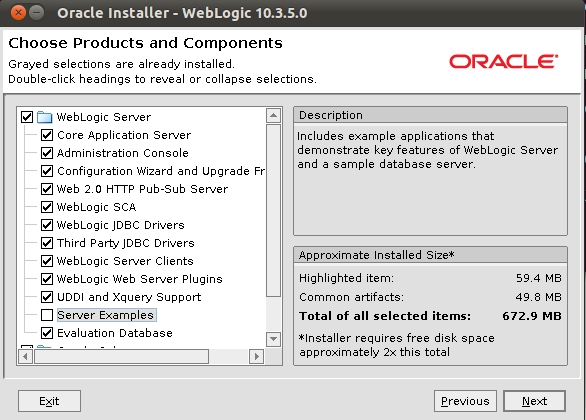Click the Exit button
This screenshot has width=586, height=420.
point(49,401)
